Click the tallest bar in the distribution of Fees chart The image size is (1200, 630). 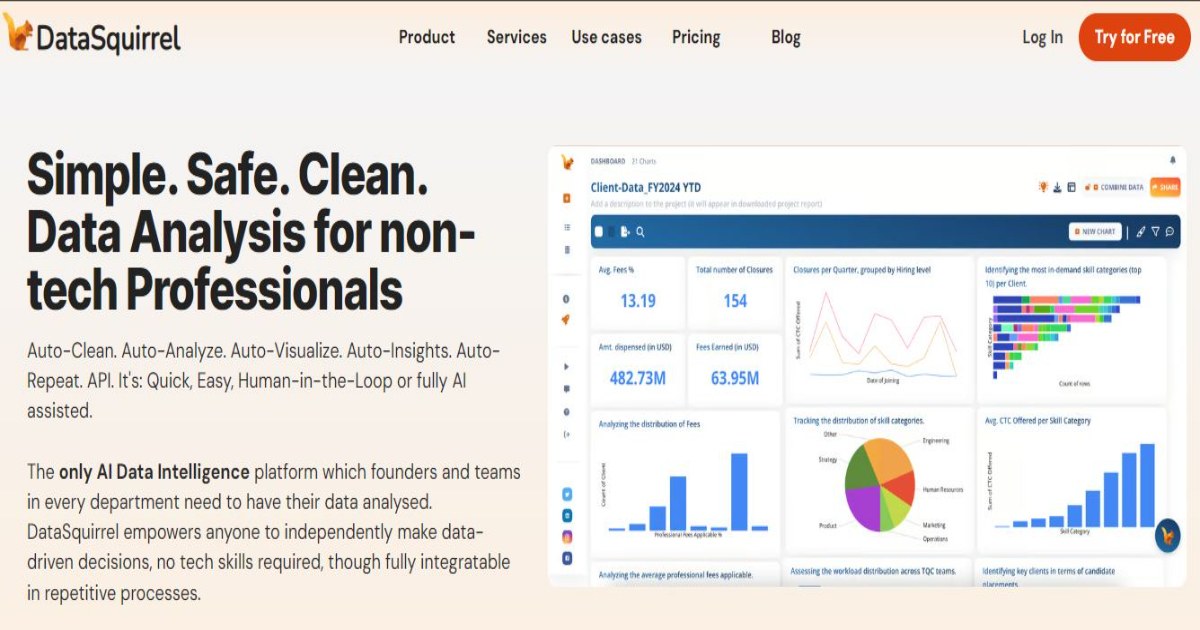point(739,492)
